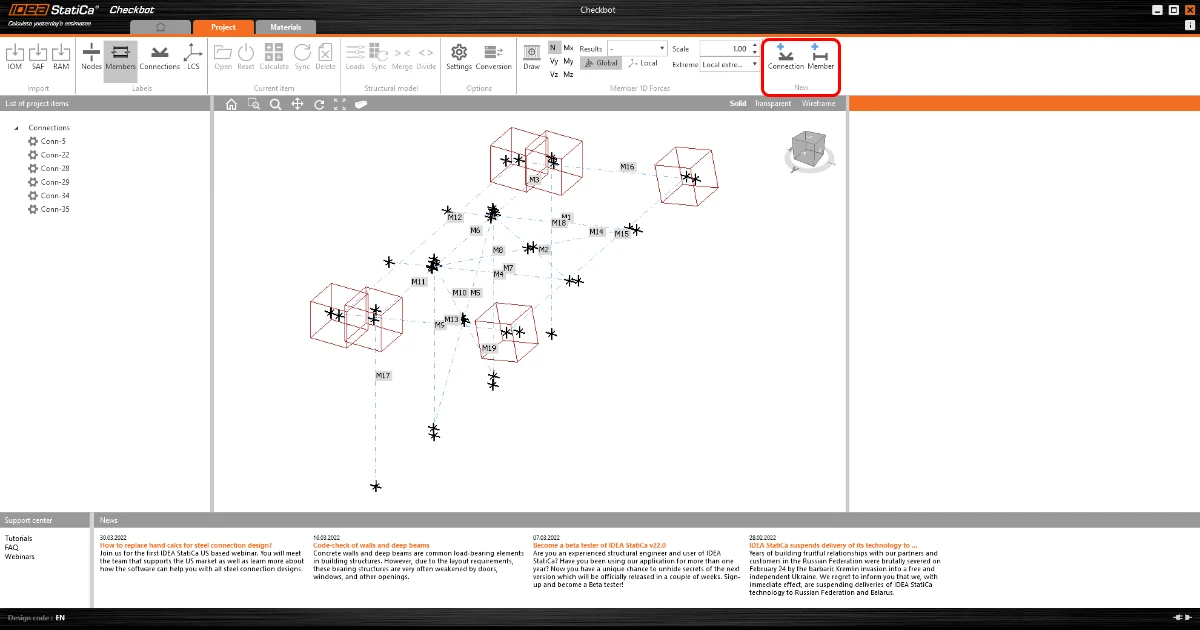1200x630 pixels.
Task: Switch to the Project tab
Action: (x=223, y=27)
